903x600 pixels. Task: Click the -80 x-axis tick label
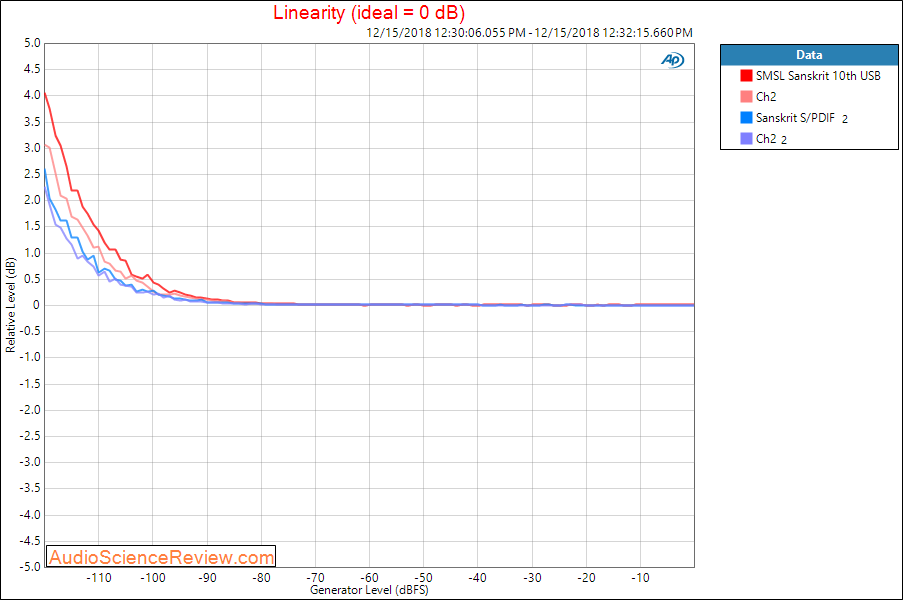[261, 578]
